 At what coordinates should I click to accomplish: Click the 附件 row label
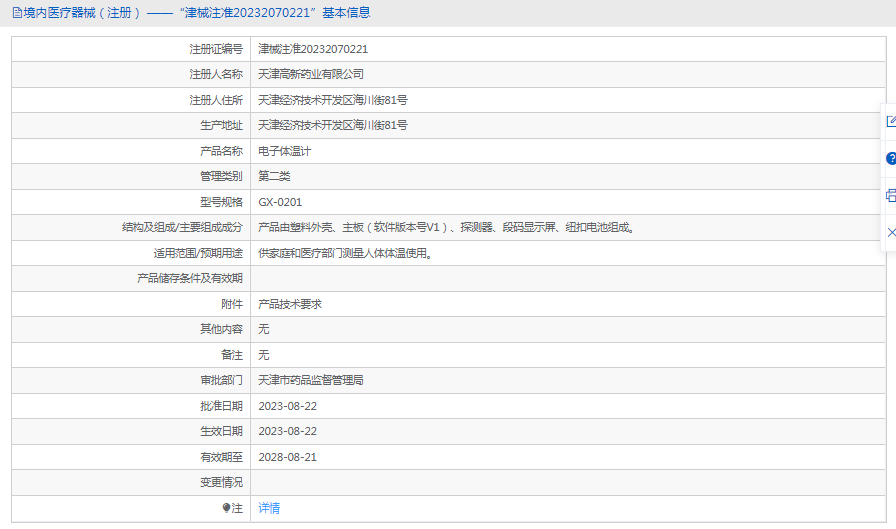click(x=232, y=304)
